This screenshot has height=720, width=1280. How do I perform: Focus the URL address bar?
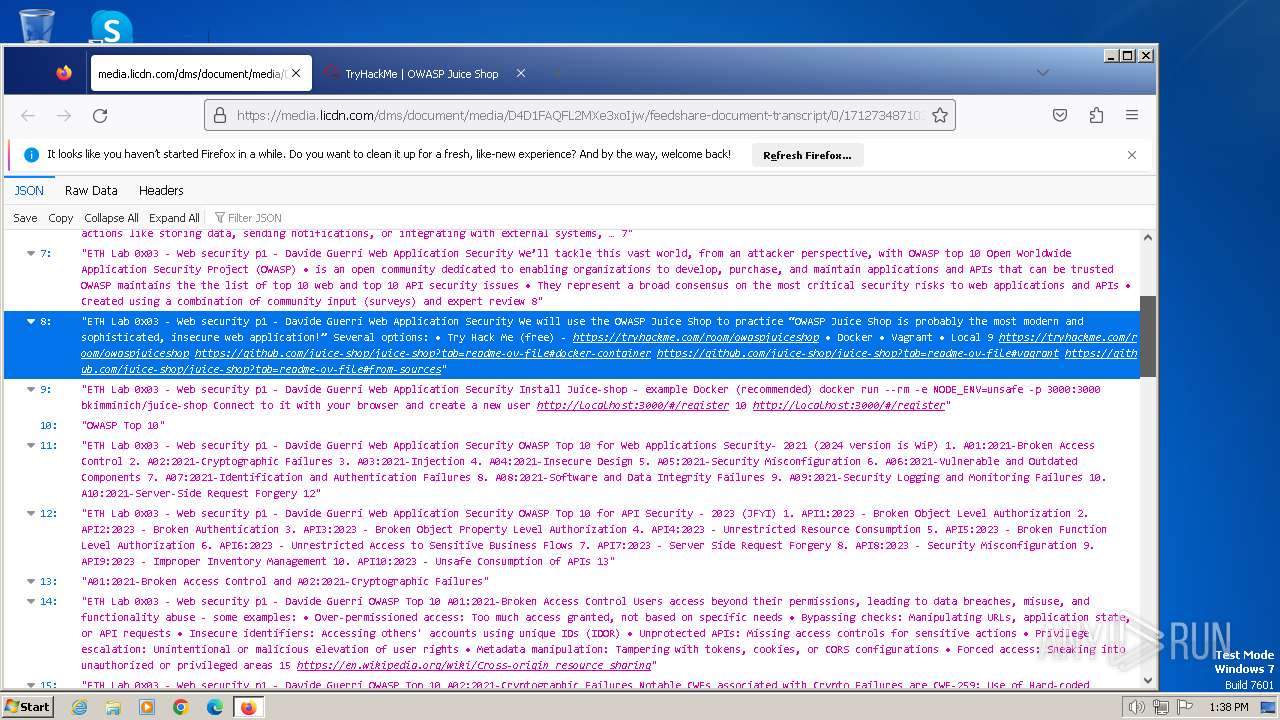tap(580, 116)
